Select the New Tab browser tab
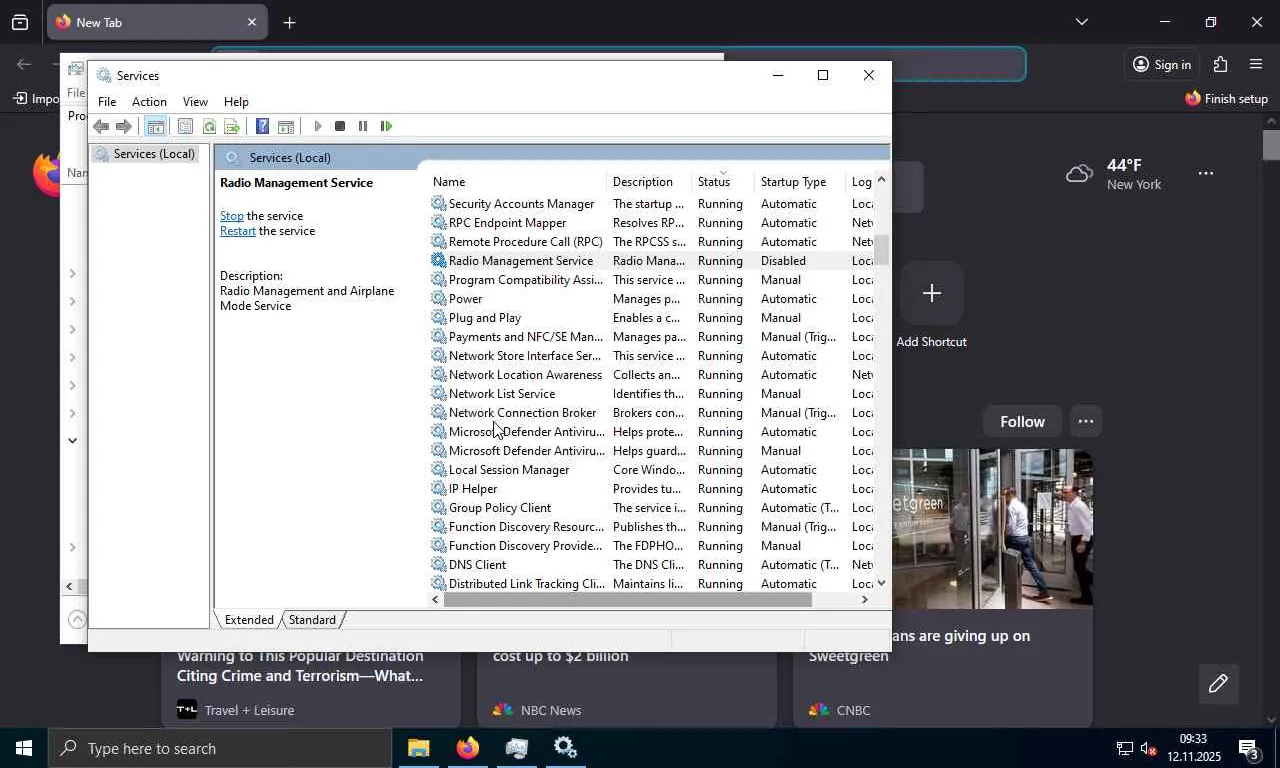This screenshot has width=1280, height=768. (x=157, y=22)
